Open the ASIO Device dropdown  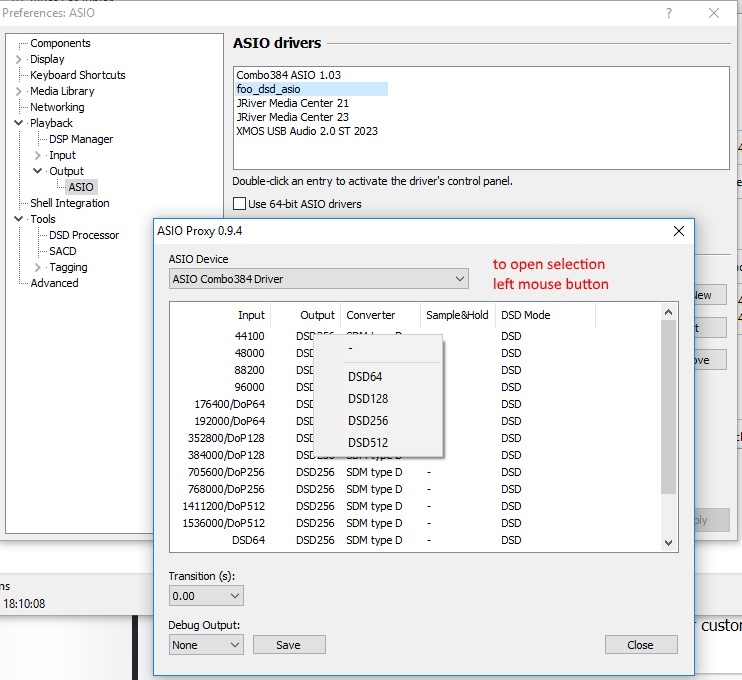[x=318, y=278]
